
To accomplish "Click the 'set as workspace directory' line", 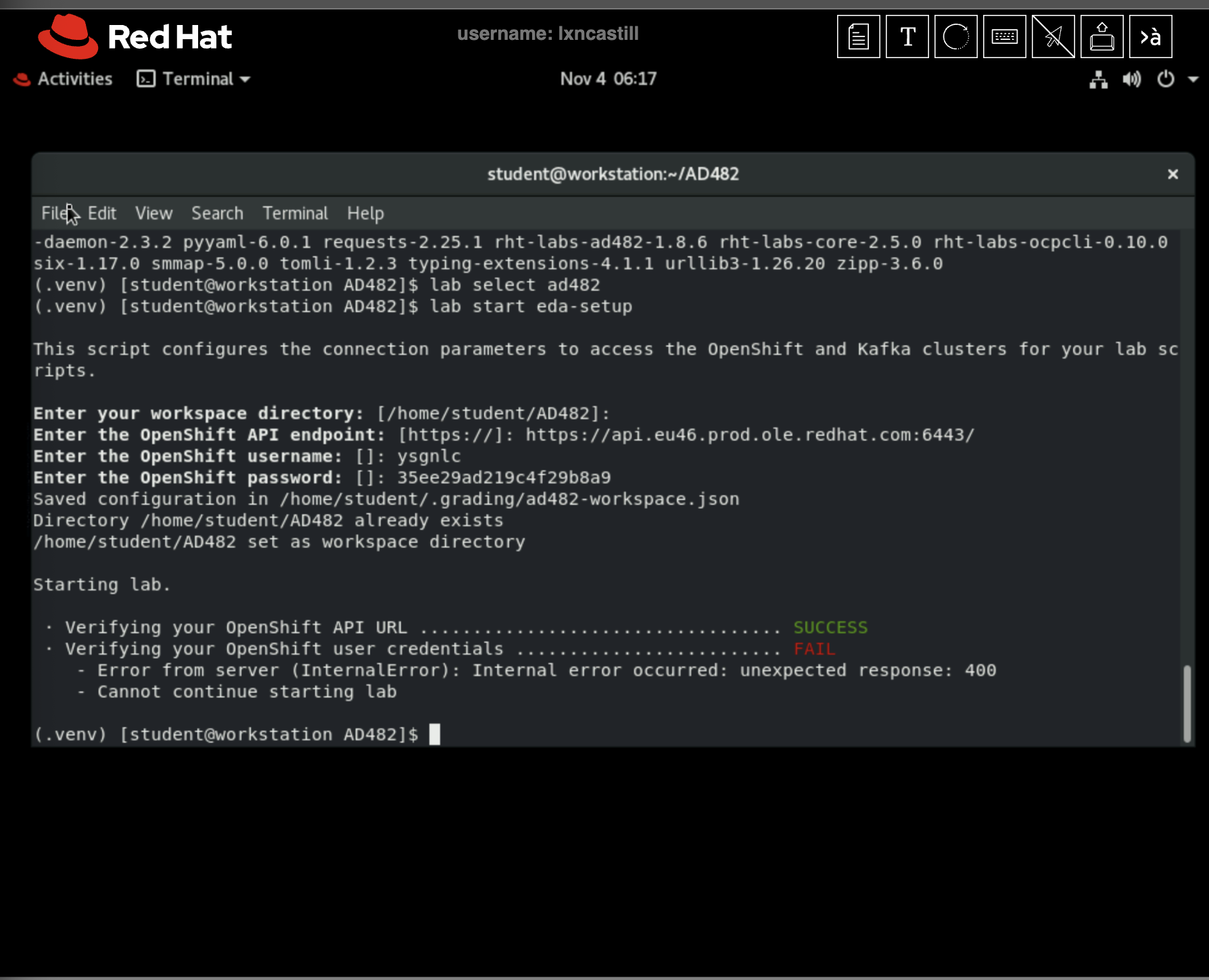I will pos(279,542).
